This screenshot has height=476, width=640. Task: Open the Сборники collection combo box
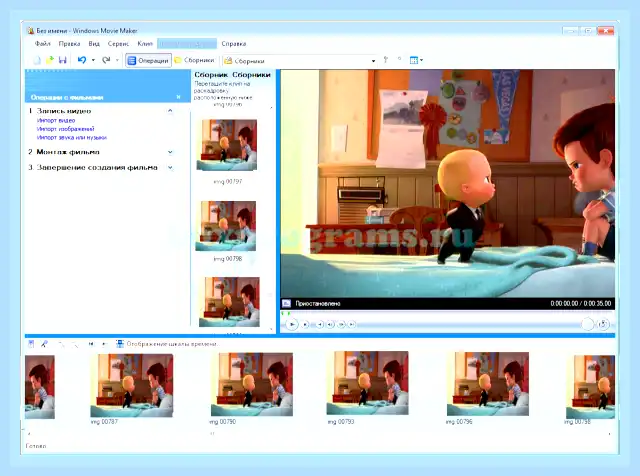(x=300, y=61)
